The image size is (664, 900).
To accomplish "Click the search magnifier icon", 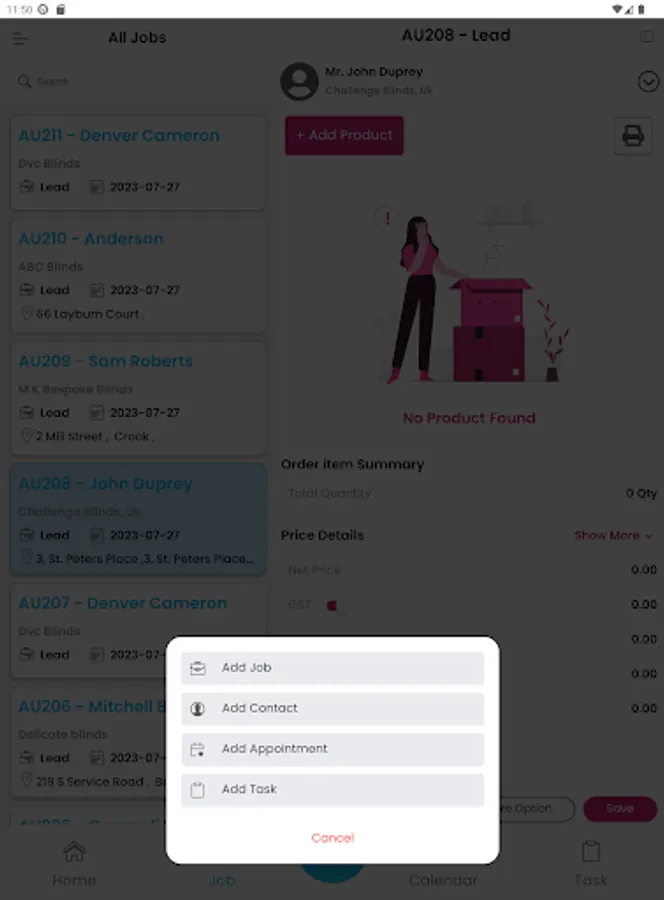I will pos(24,81).
